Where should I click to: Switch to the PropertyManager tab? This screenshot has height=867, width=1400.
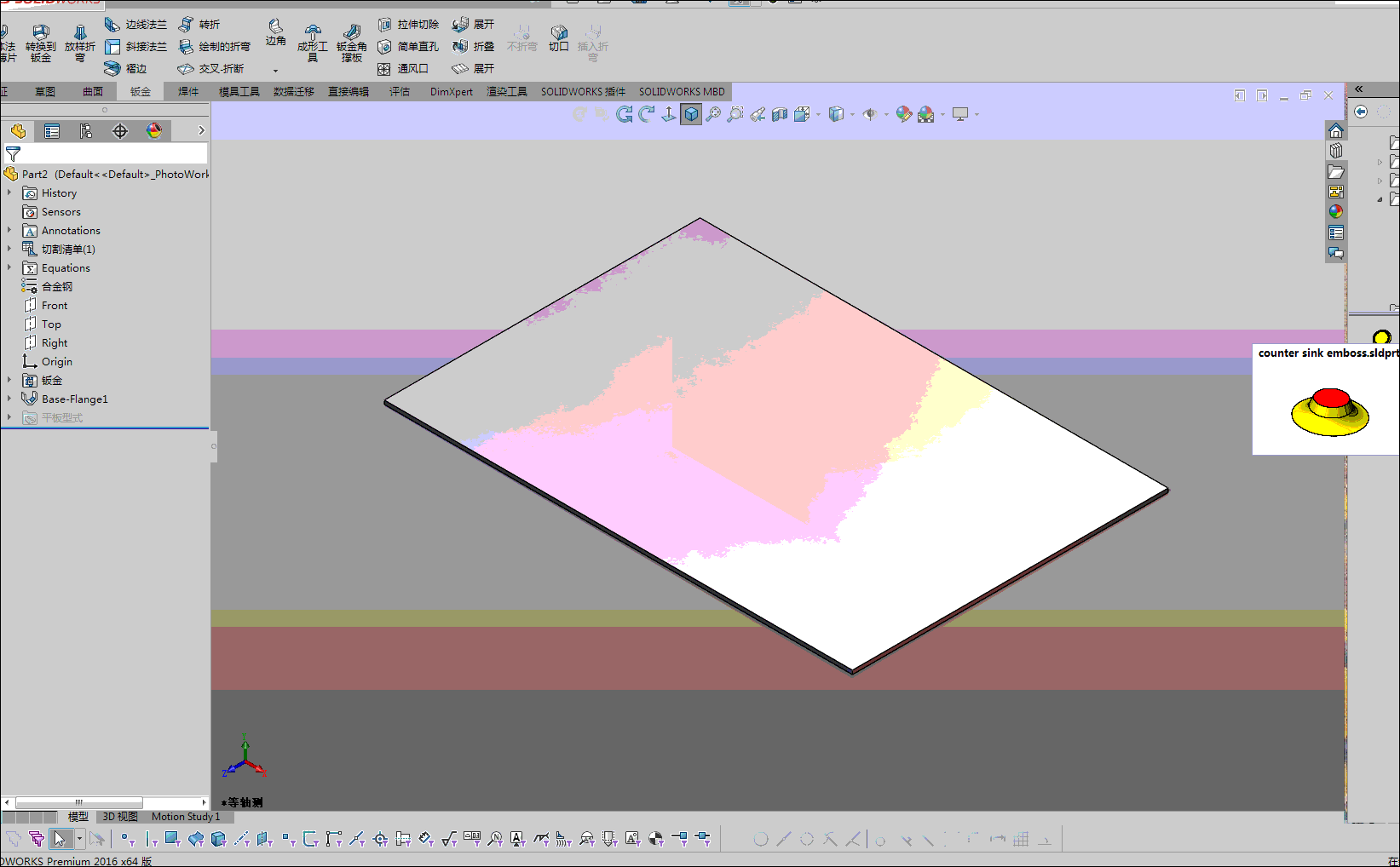pos(52,130)
